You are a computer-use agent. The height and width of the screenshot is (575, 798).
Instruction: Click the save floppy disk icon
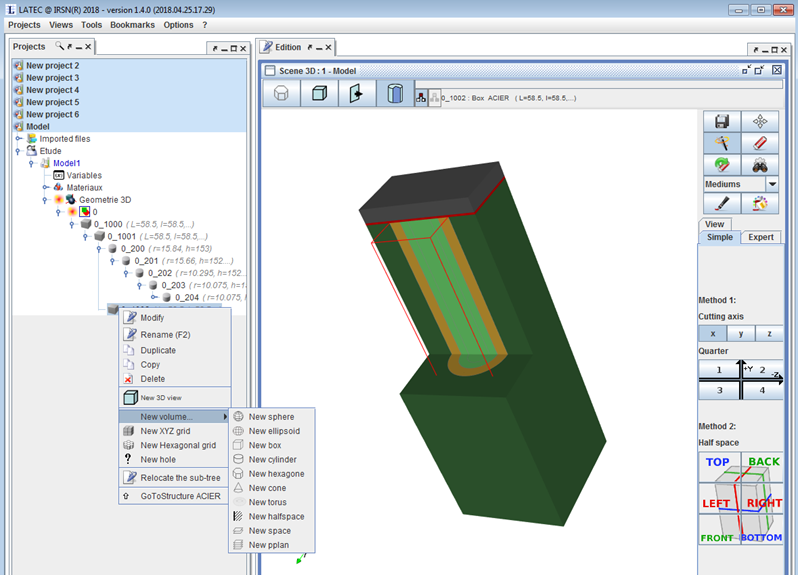(x=722, y=121)
